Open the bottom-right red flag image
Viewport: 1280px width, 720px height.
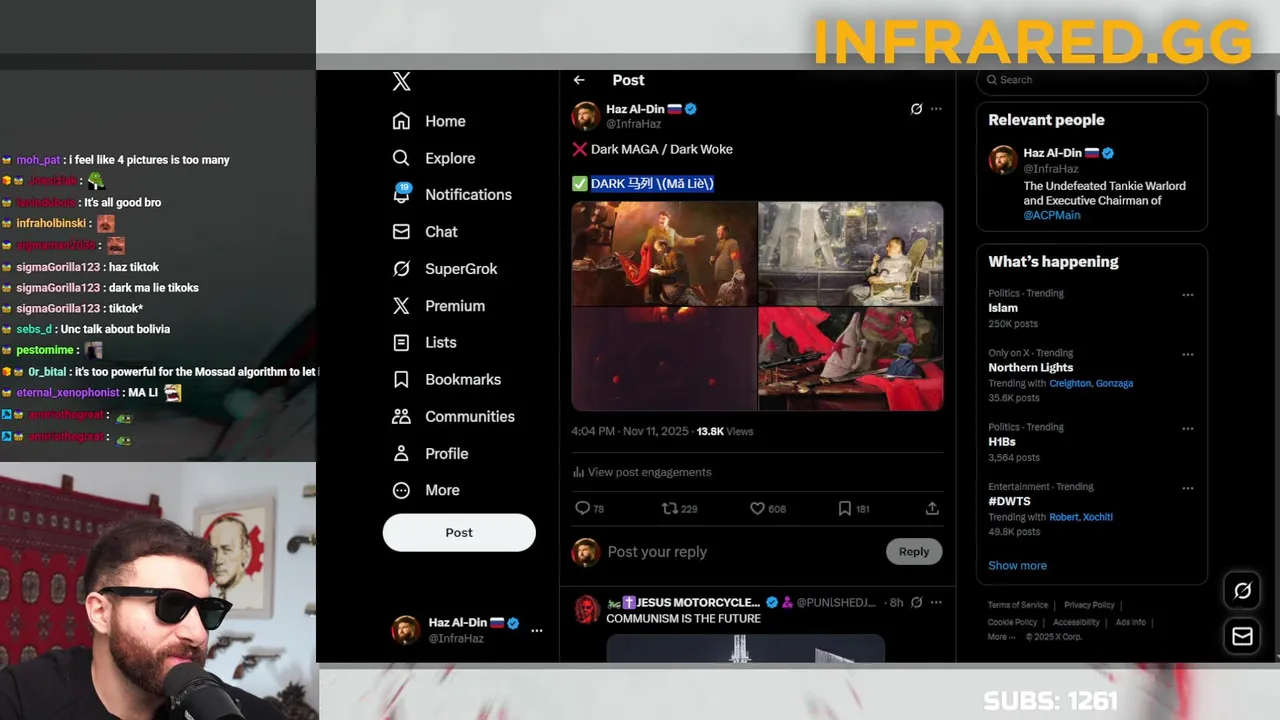851,359
